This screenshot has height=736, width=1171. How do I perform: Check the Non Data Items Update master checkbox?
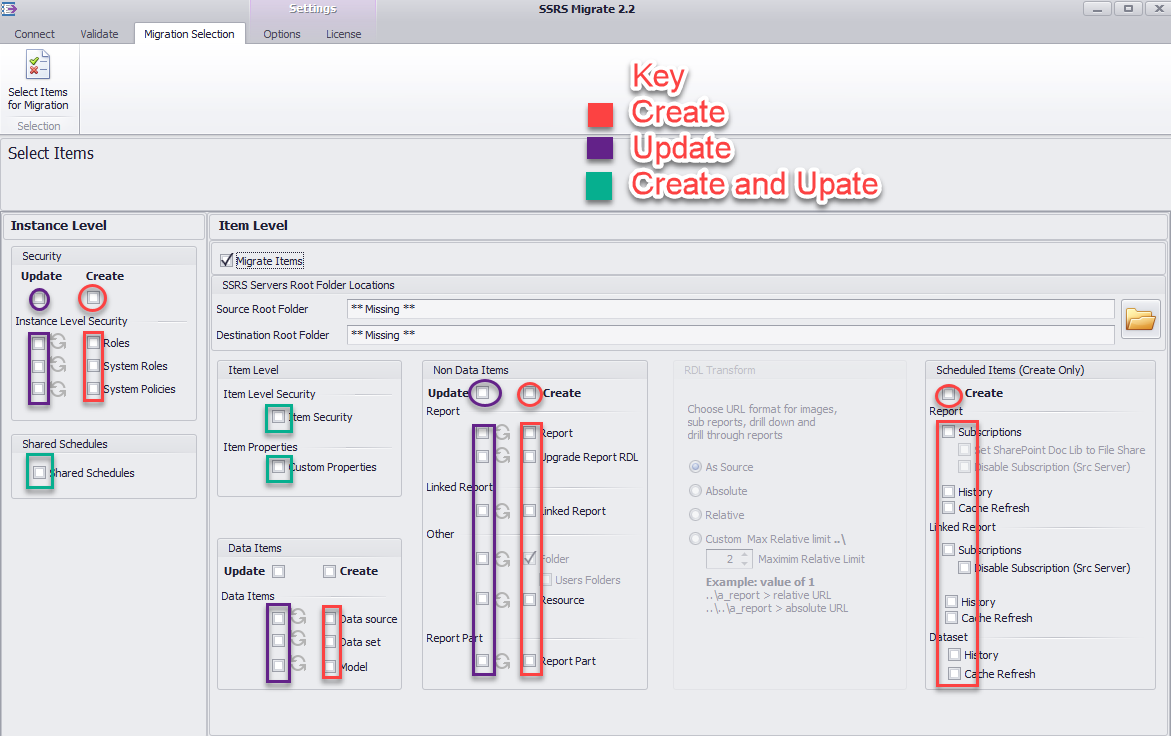483,392
